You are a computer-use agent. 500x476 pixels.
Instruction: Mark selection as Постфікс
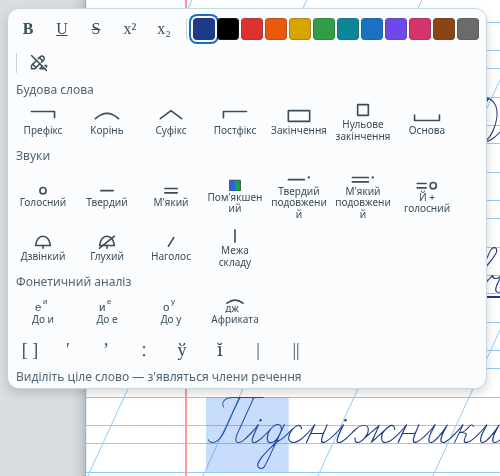coord(235,123)
